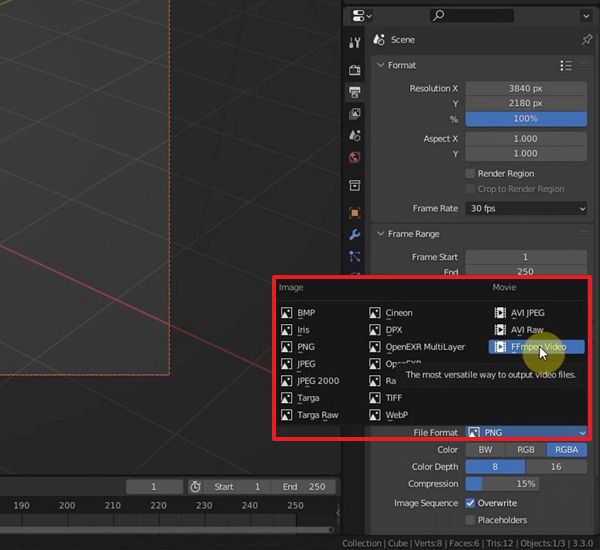Select OpenEXR MultiLayer format
The image size is (600, 550).
pos(417,347)
